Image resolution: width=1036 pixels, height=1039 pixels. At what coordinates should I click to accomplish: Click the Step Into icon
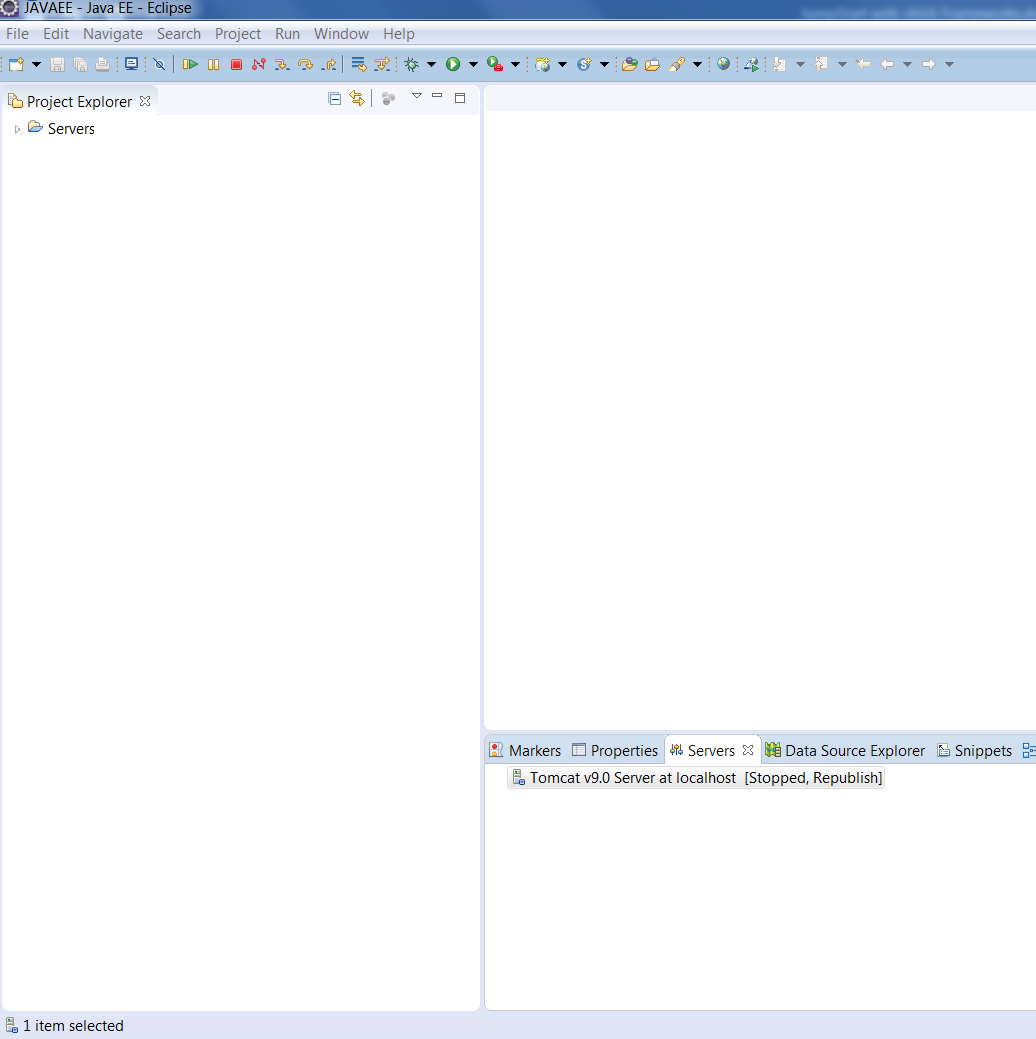[282, 64]
